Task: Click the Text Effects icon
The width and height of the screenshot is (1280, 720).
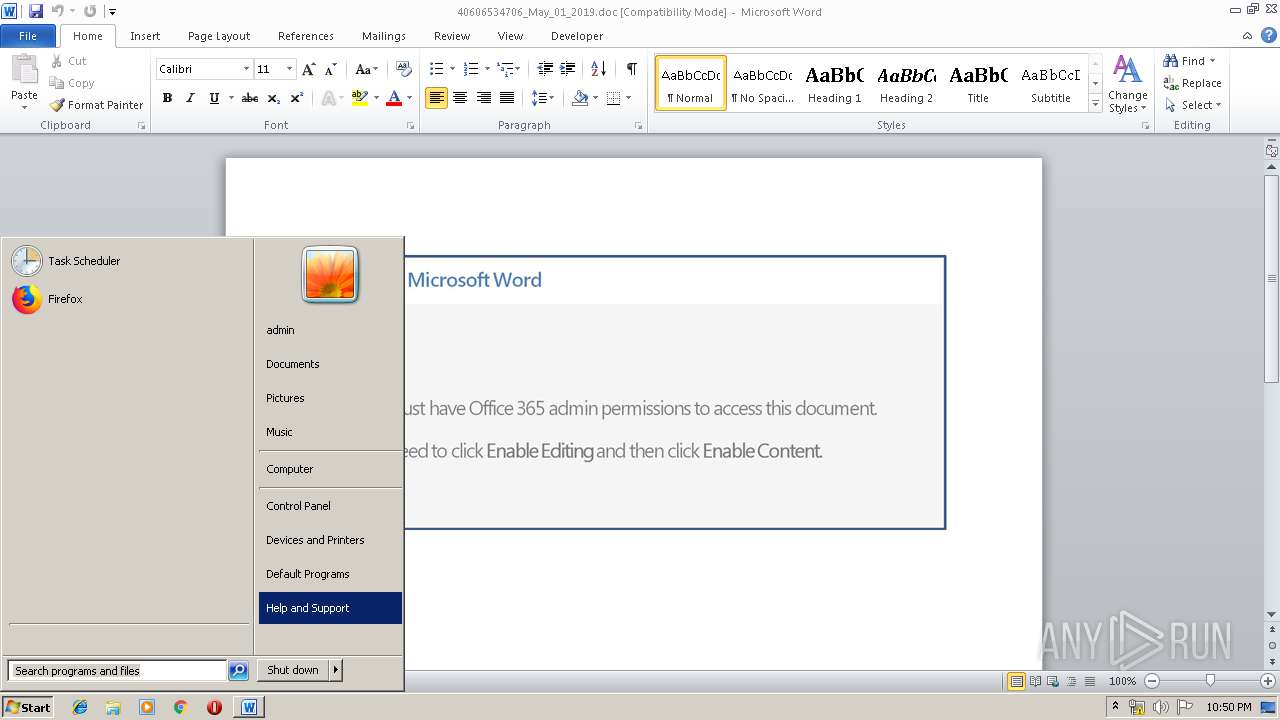Action: [x=329, y=98]
